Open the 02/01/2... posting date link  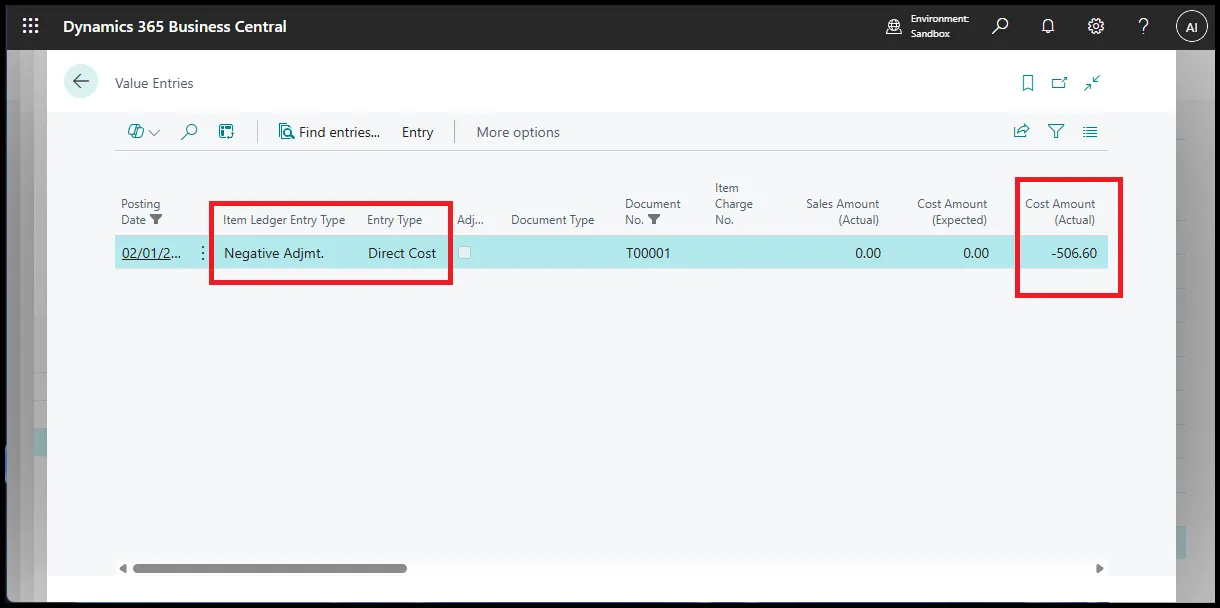[x=152, y=253]
